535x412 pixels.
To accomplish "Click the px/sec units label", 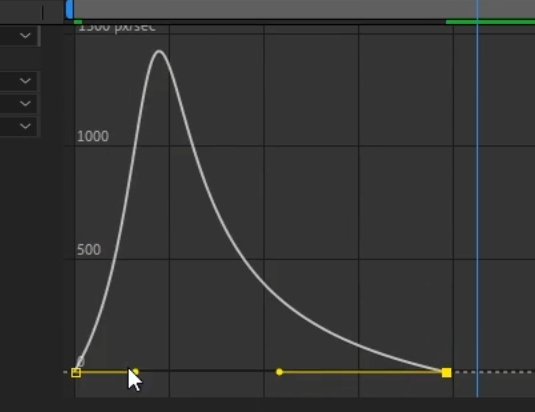I will pyautogui.click(x=135, y=27).
